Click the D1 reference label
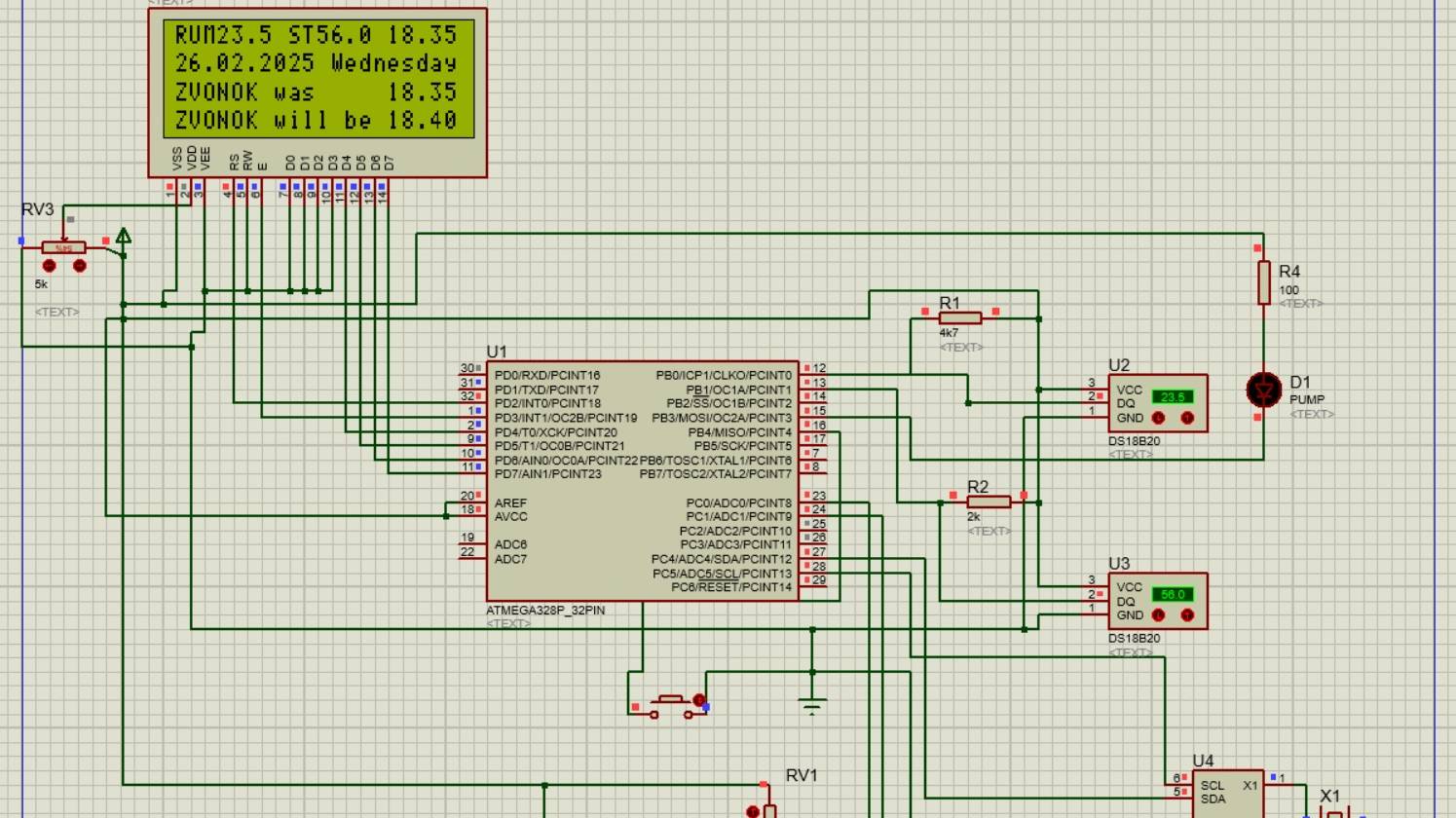The image size is (1456, 818). pyautogui.click(x=1300, y=383)
